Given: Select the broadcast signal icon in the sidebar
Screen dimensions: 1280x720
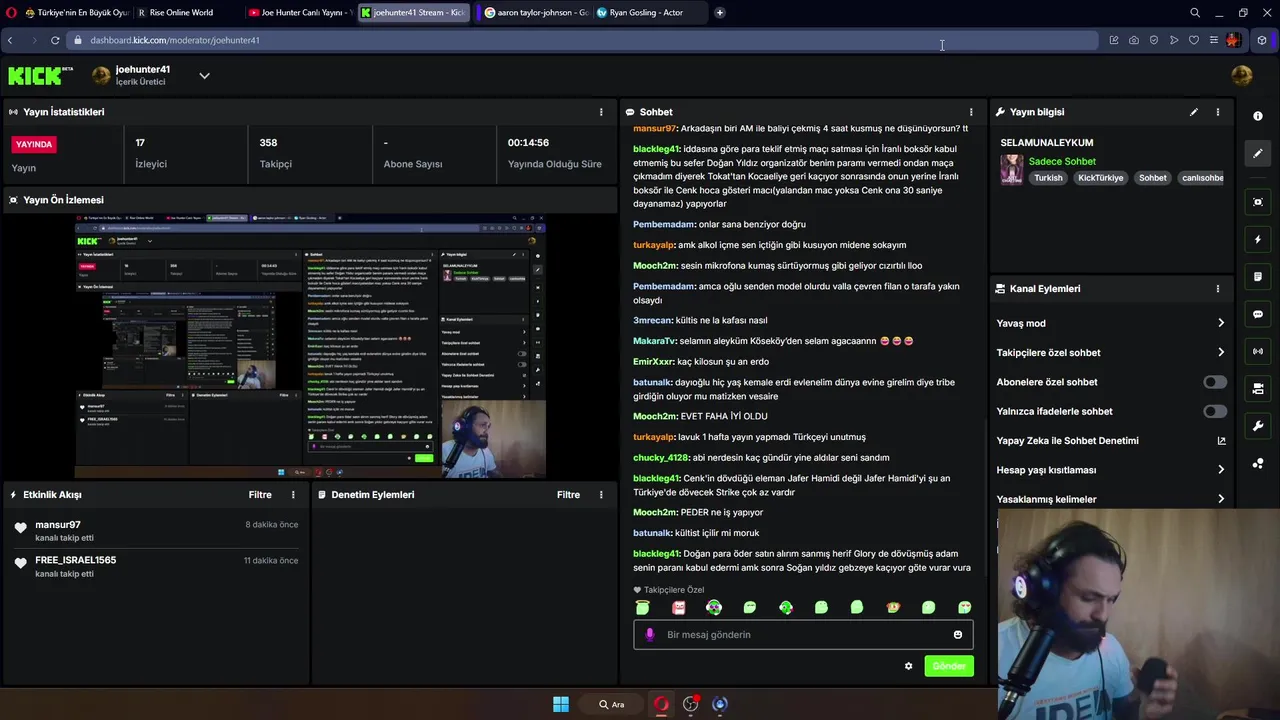Looking at the screenshot, I should click(x=1258, y=351).
